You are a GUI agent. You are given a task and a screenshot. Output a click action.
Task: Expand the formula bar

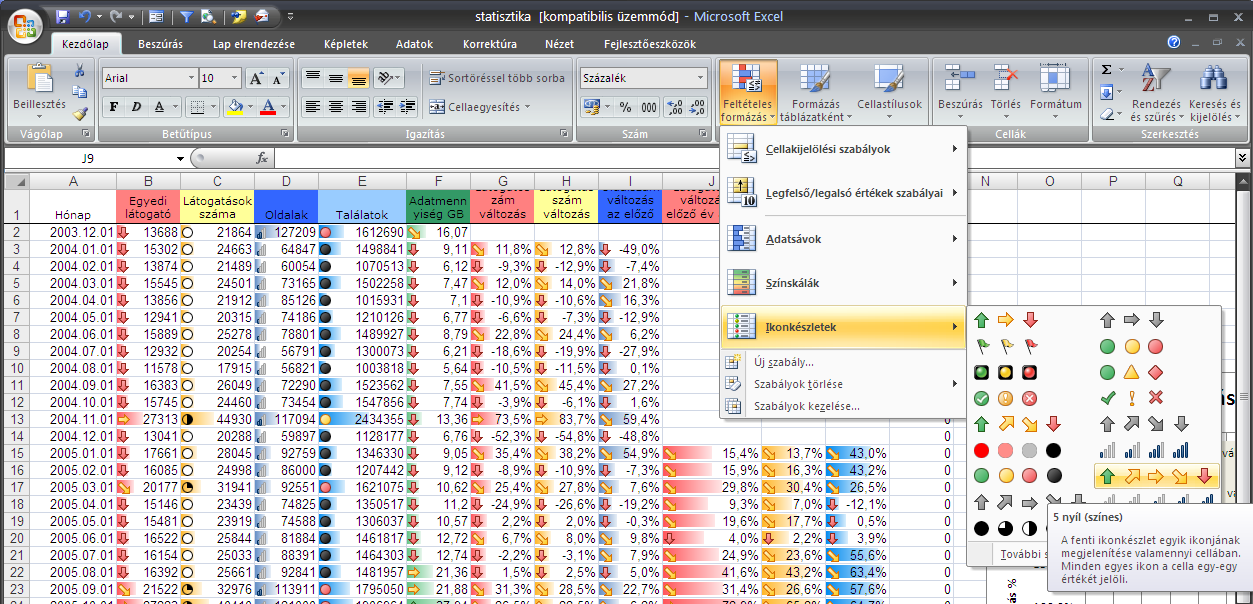pyautogui.click(x=1243, y=158)
